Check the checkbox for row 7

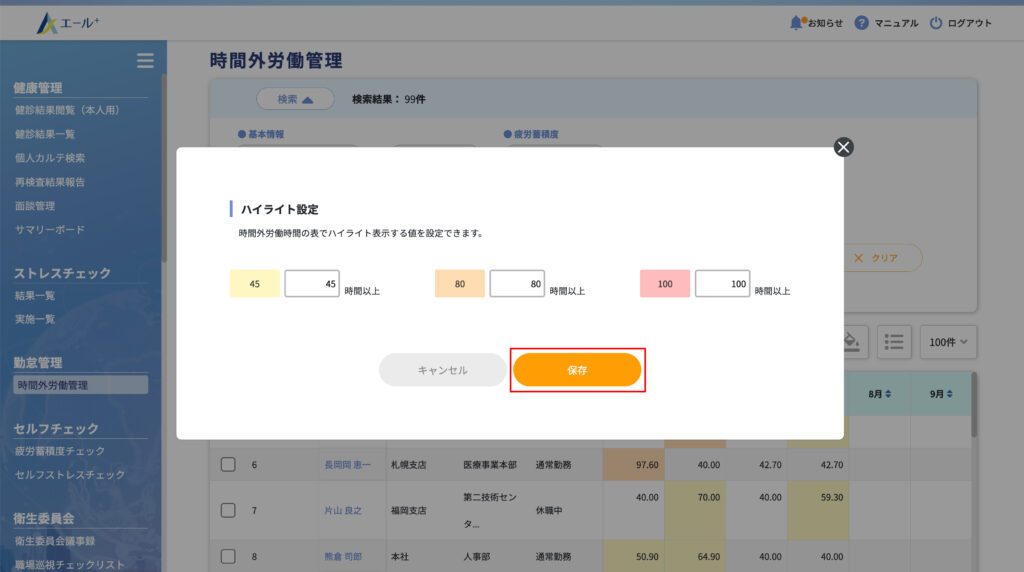point(228,510)
